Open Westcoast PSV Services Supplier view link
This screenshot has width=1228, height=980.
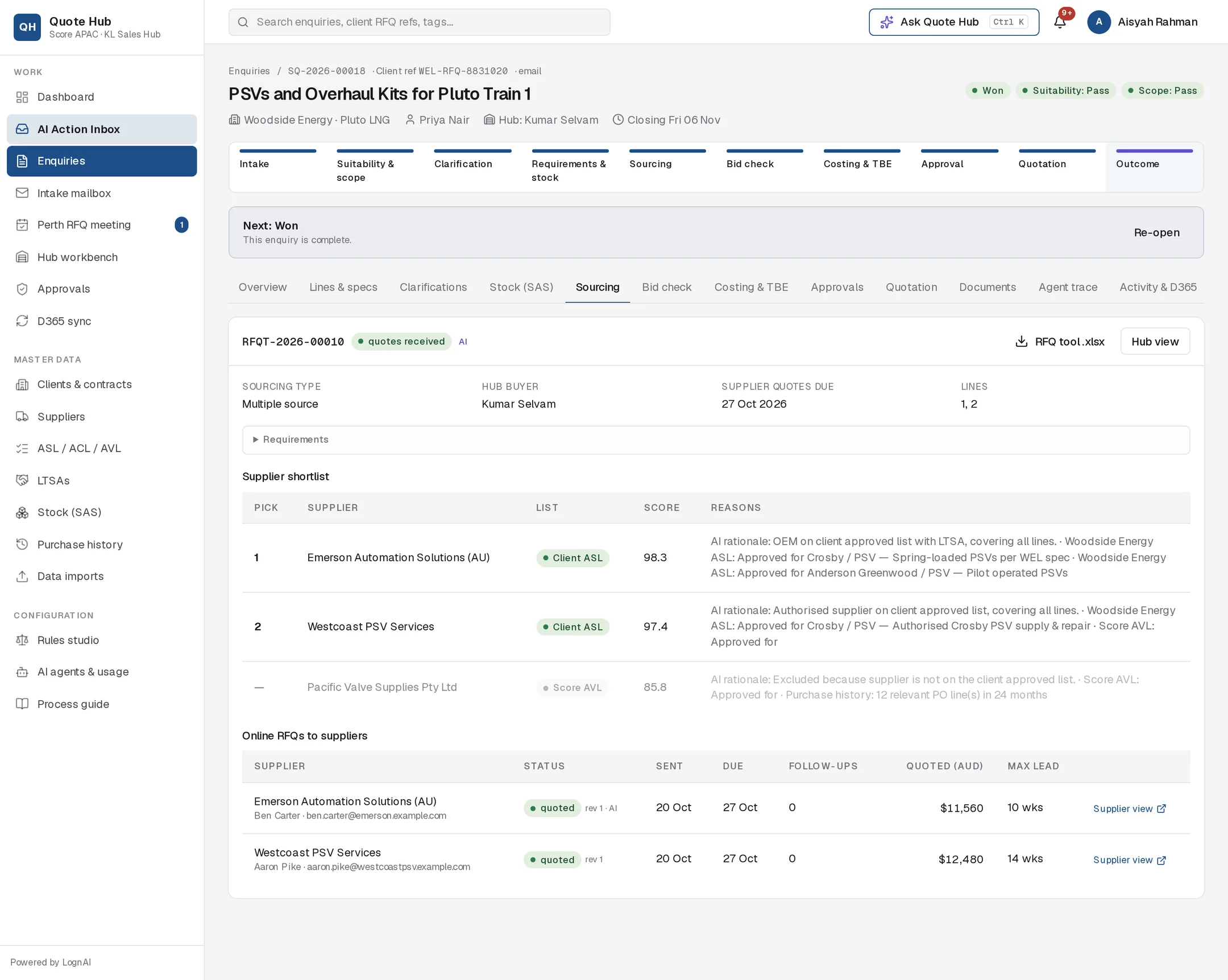(1129, 859)
